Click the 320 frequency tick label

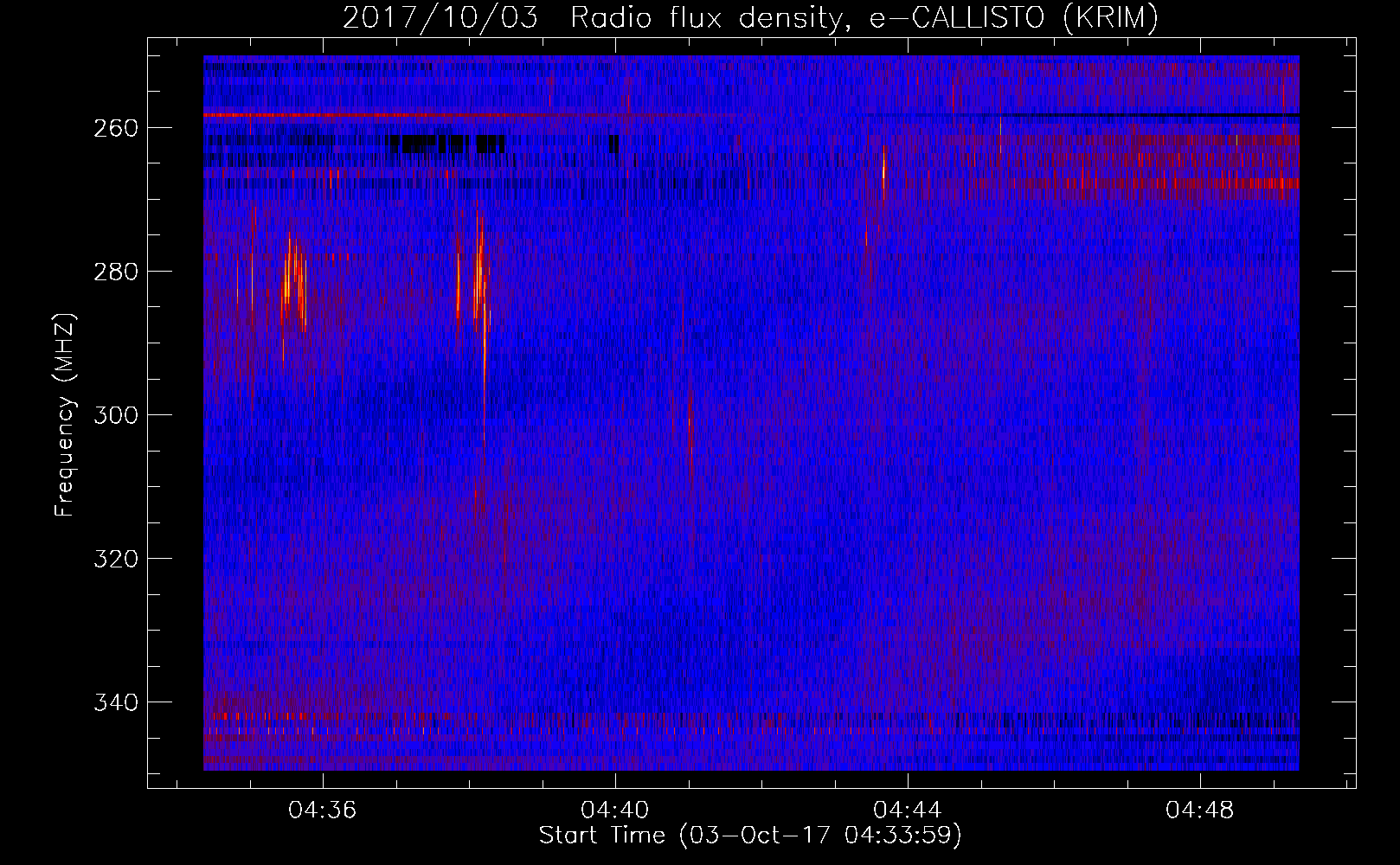pos(115,559)
